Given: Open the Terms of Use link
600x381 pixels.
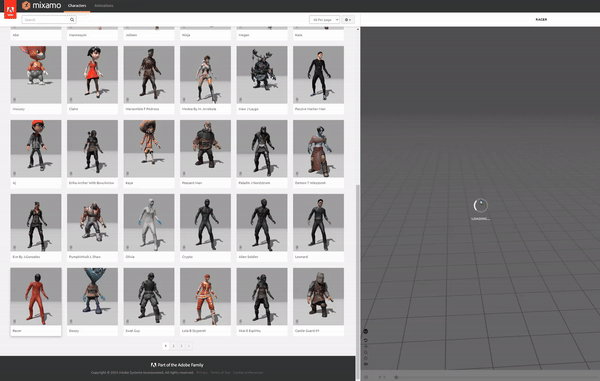Looking at the screenshot, I should click(220, 373).
